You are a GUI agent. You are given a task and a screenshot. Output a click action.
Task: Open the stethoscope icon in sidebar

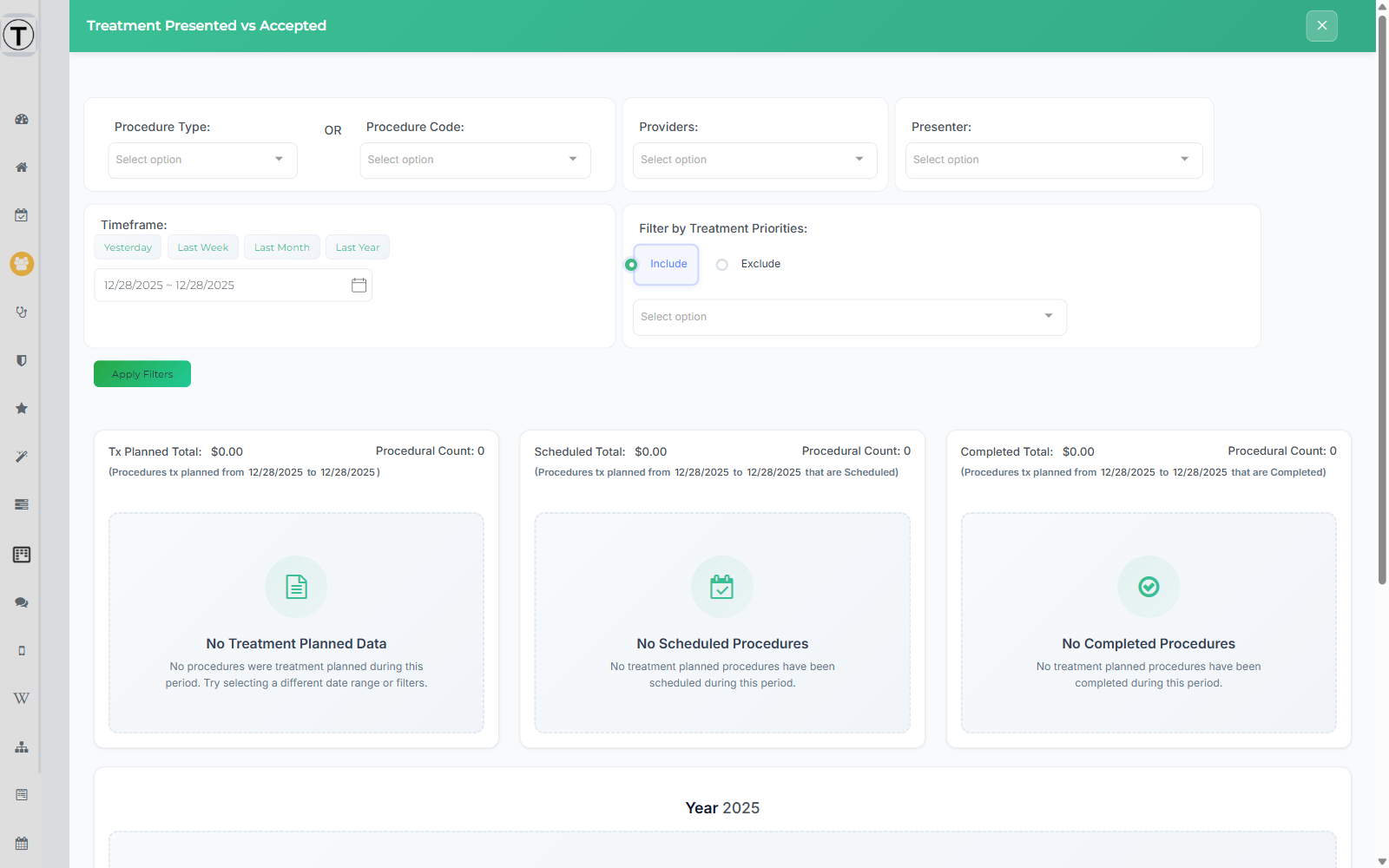[x=22, y=312]
